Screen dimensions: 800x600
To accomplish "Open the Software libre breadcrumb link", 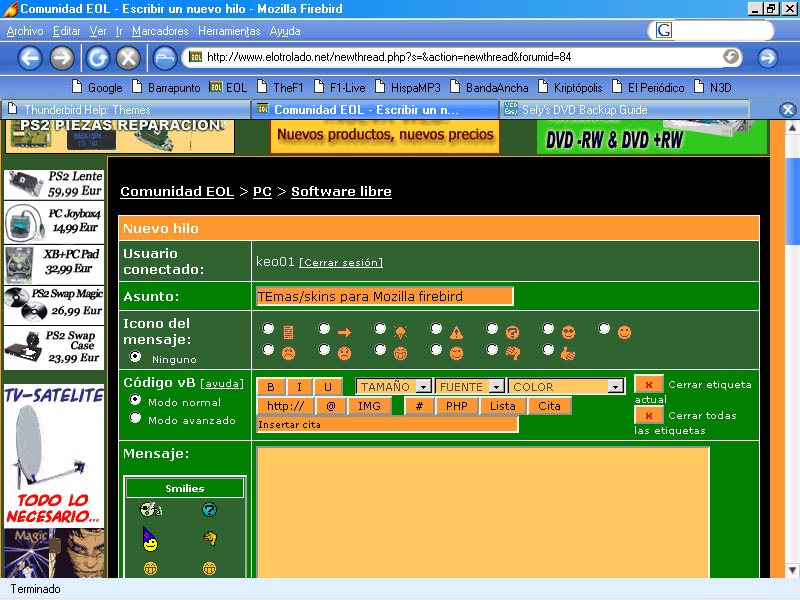I will (x=341, y=192).
